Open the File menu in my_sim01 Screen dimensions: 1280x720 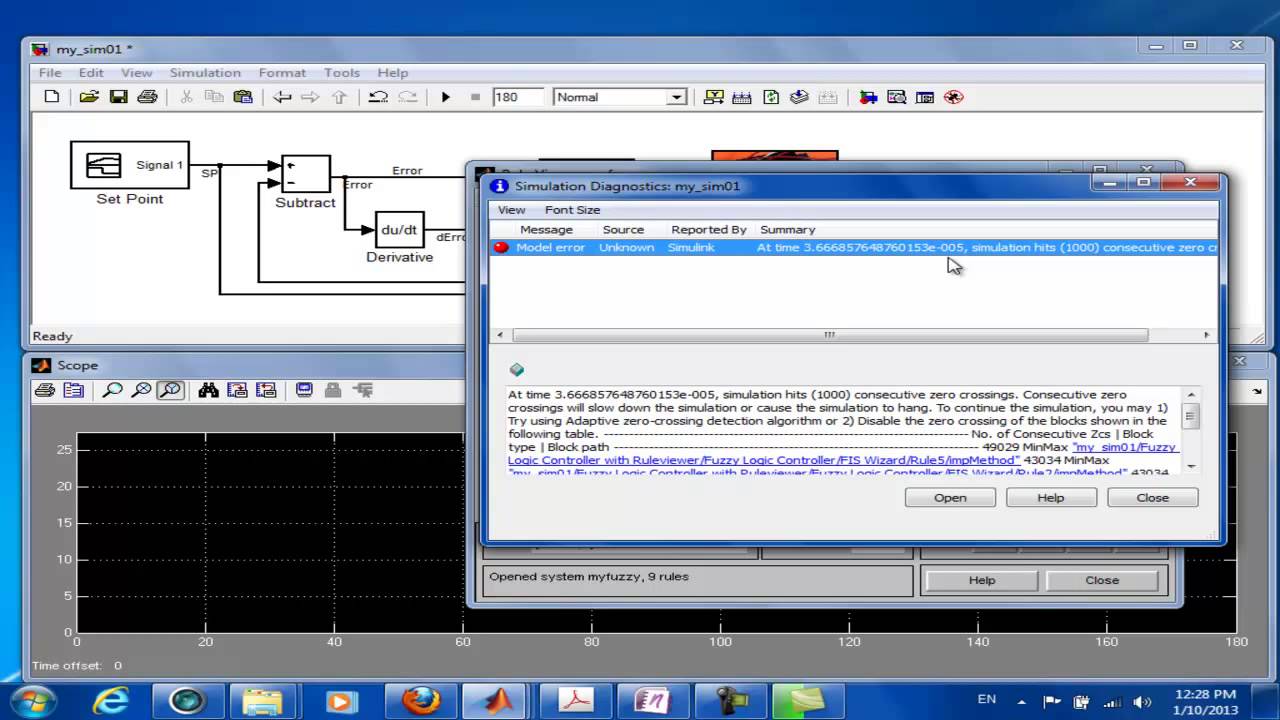[x=50, y=73]
